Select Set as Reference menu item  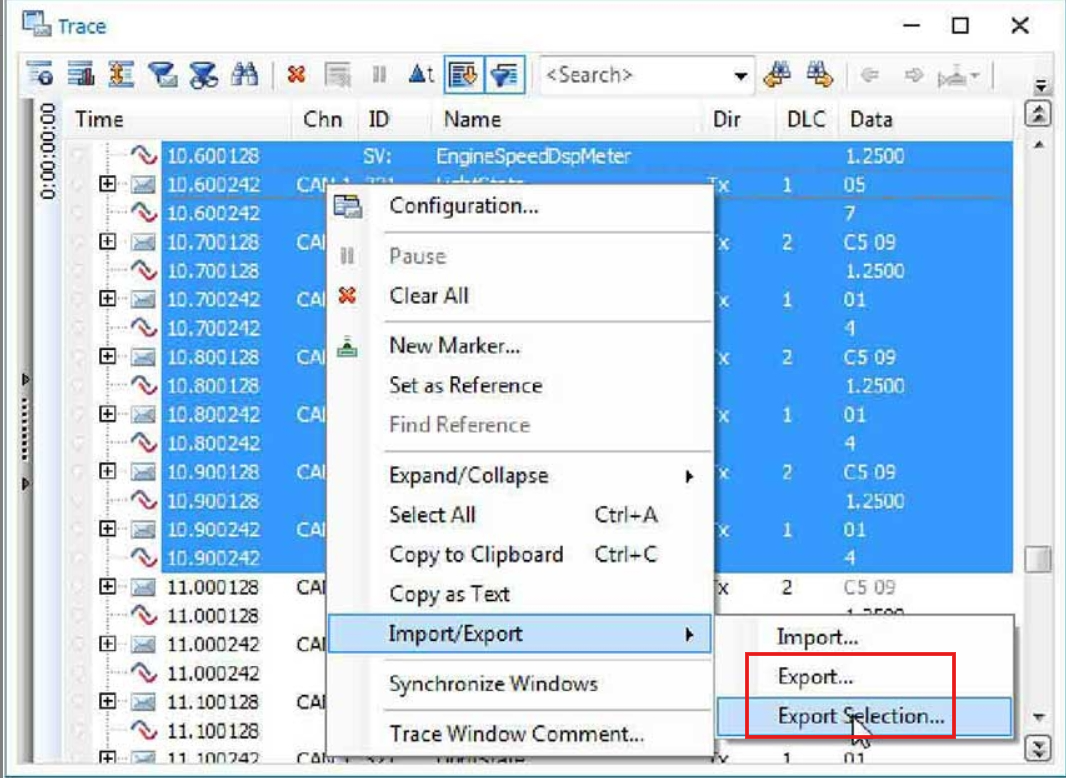pyautogui.click(x=520, y=385)
